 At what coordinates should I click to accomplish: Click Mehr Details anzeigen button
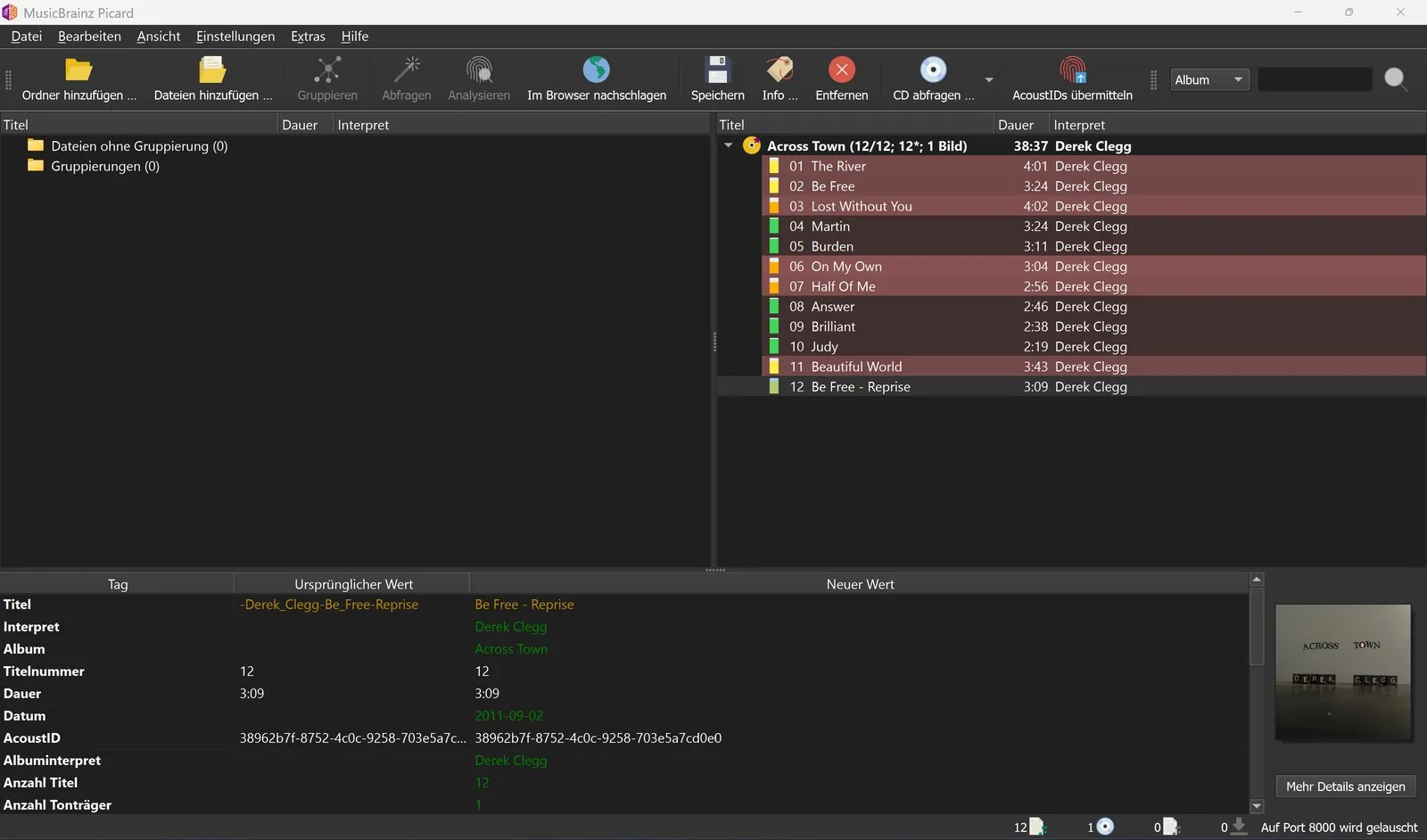(1345, 786)
